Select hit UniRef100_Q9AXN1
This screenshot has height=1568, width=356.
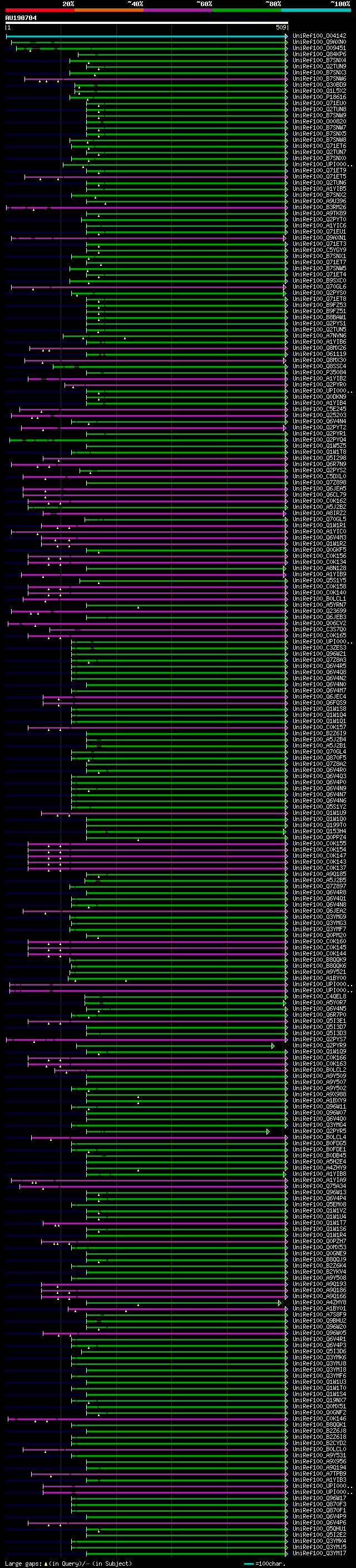tap(319, 238)
